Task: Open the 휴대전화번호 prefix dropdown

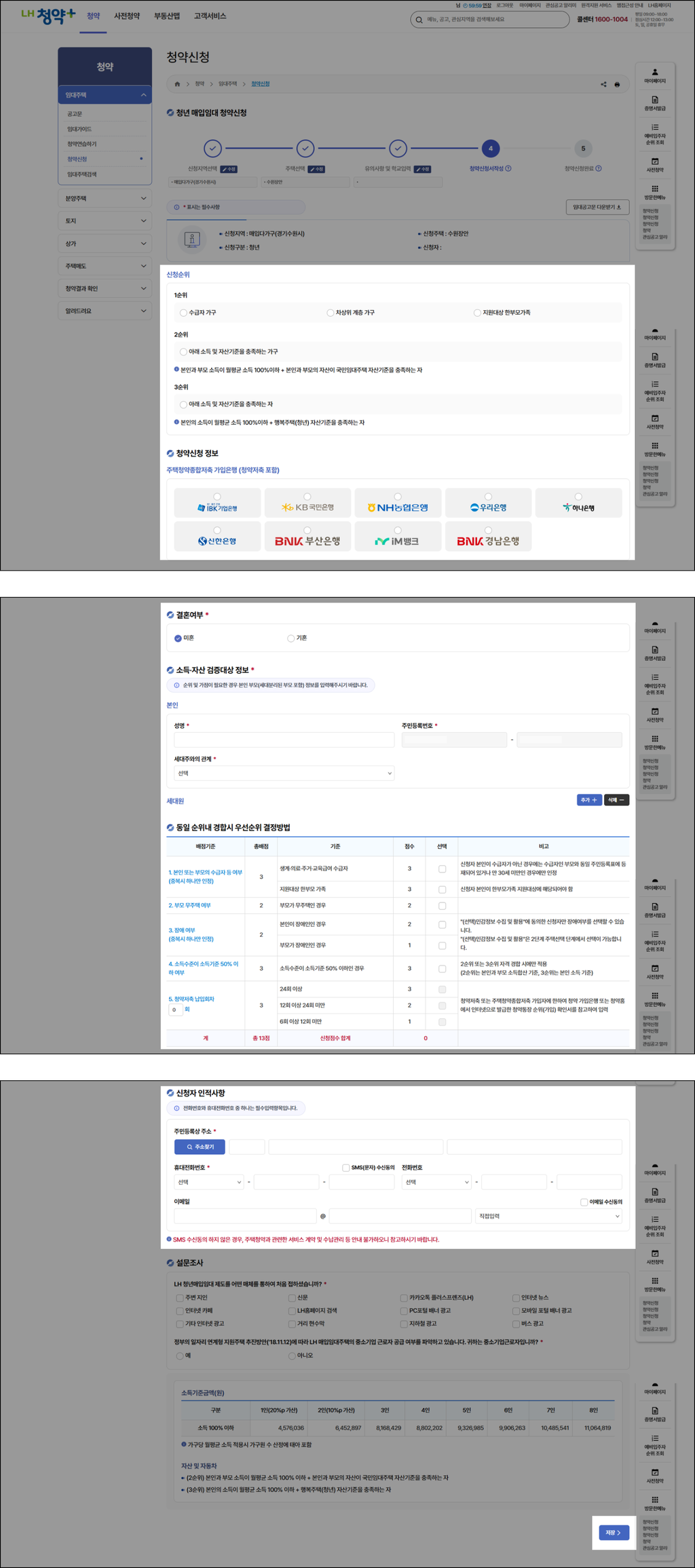Action: click(208, 1182)
